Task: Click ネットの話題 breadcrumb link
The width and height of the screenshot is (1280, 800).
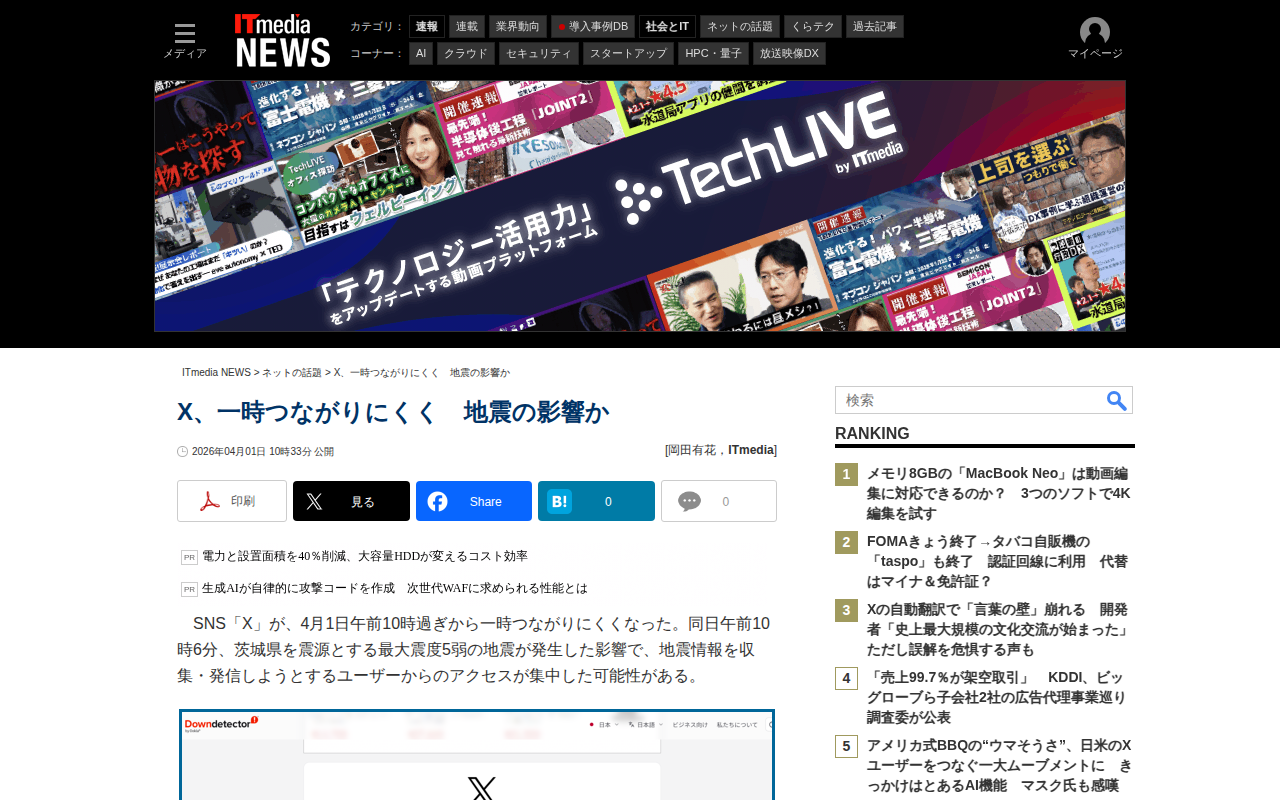Action: pos(292,373)
